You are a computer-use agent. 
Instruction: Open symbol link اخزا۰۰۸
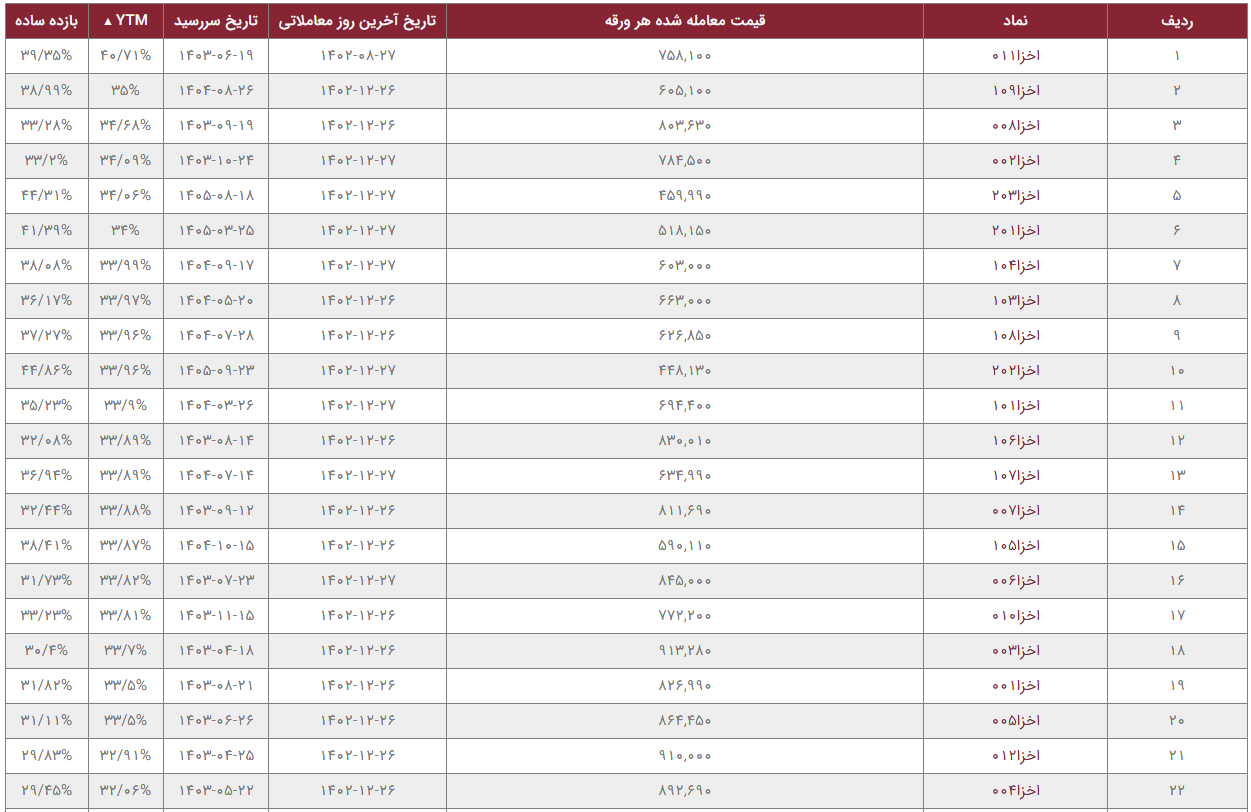pyautogui.click(x=1015, y=125)
